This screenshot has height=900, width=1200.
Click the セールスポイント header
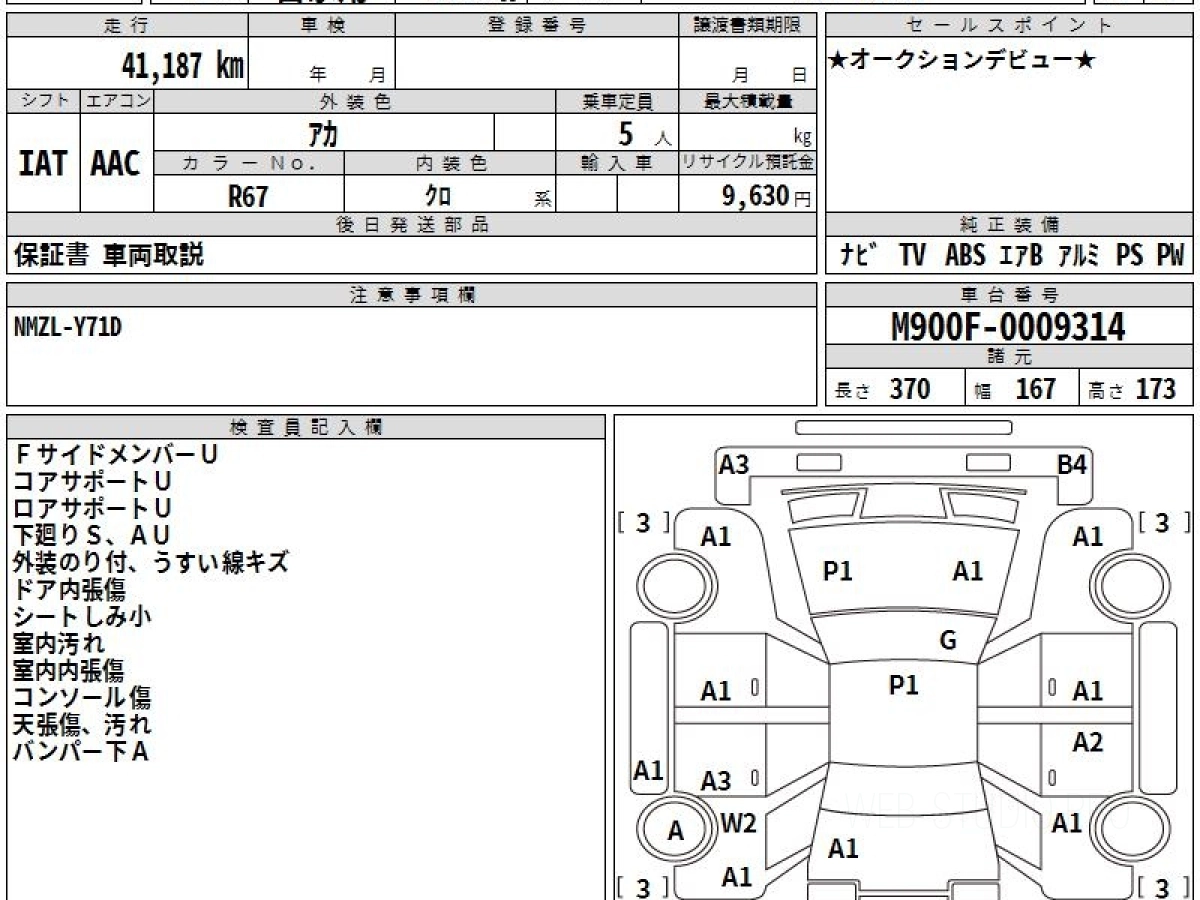pos(1009,26)
